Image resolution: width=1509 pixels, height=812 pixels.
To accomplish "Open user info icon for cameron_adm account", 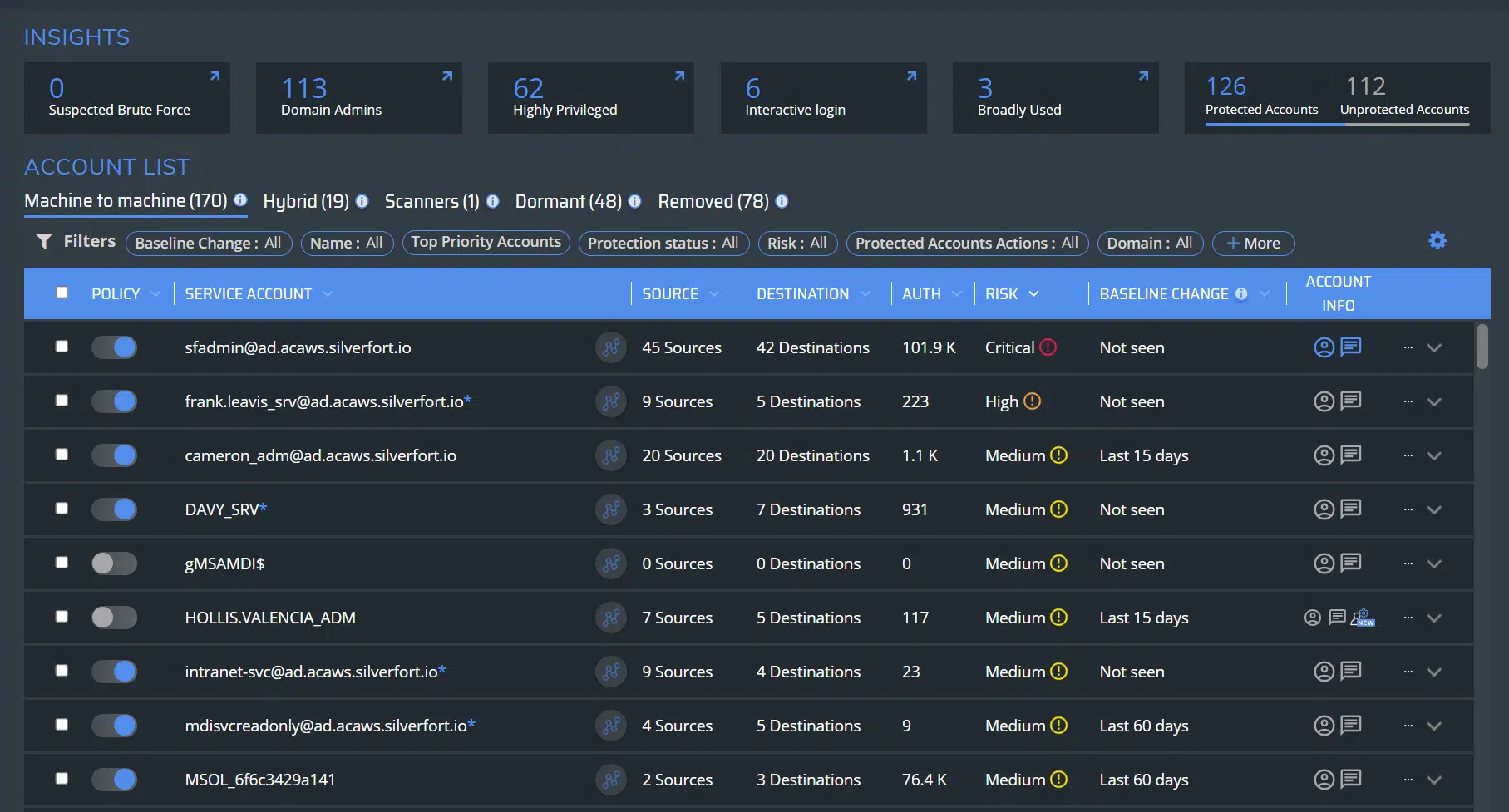I will [1324, 455].
